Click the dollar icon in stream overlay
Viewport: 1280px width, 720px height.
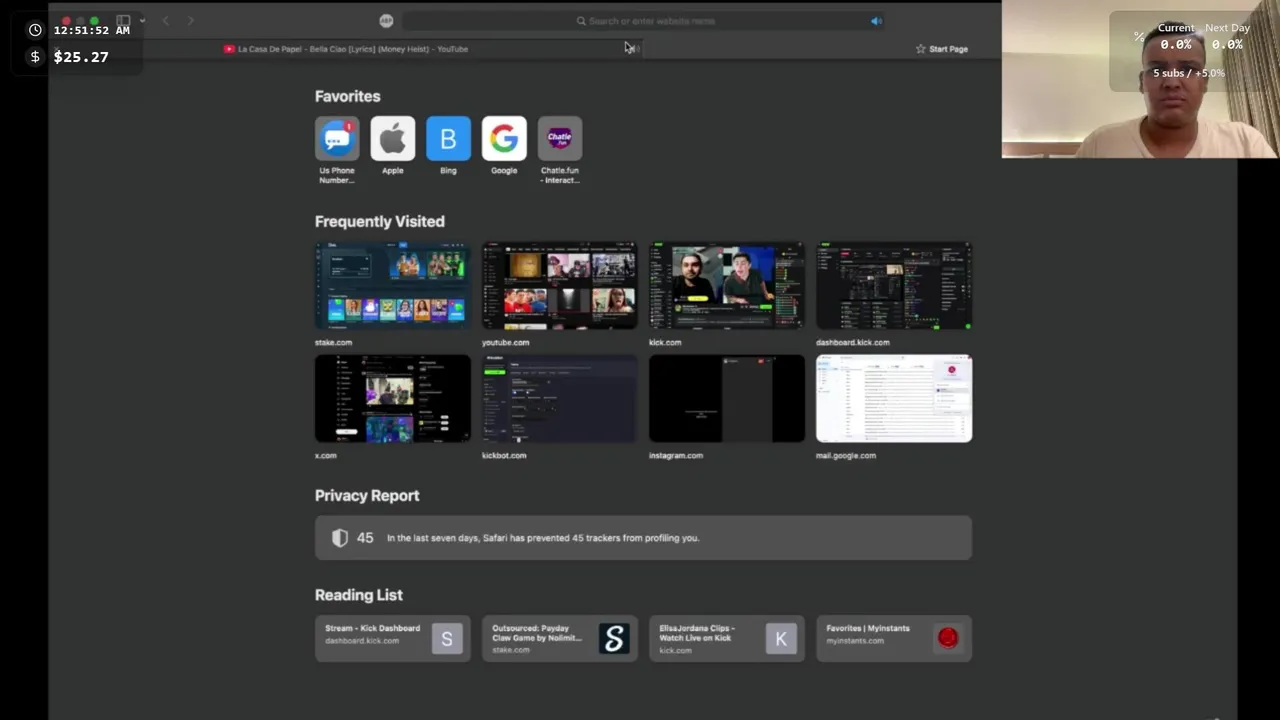click(35, 57)
